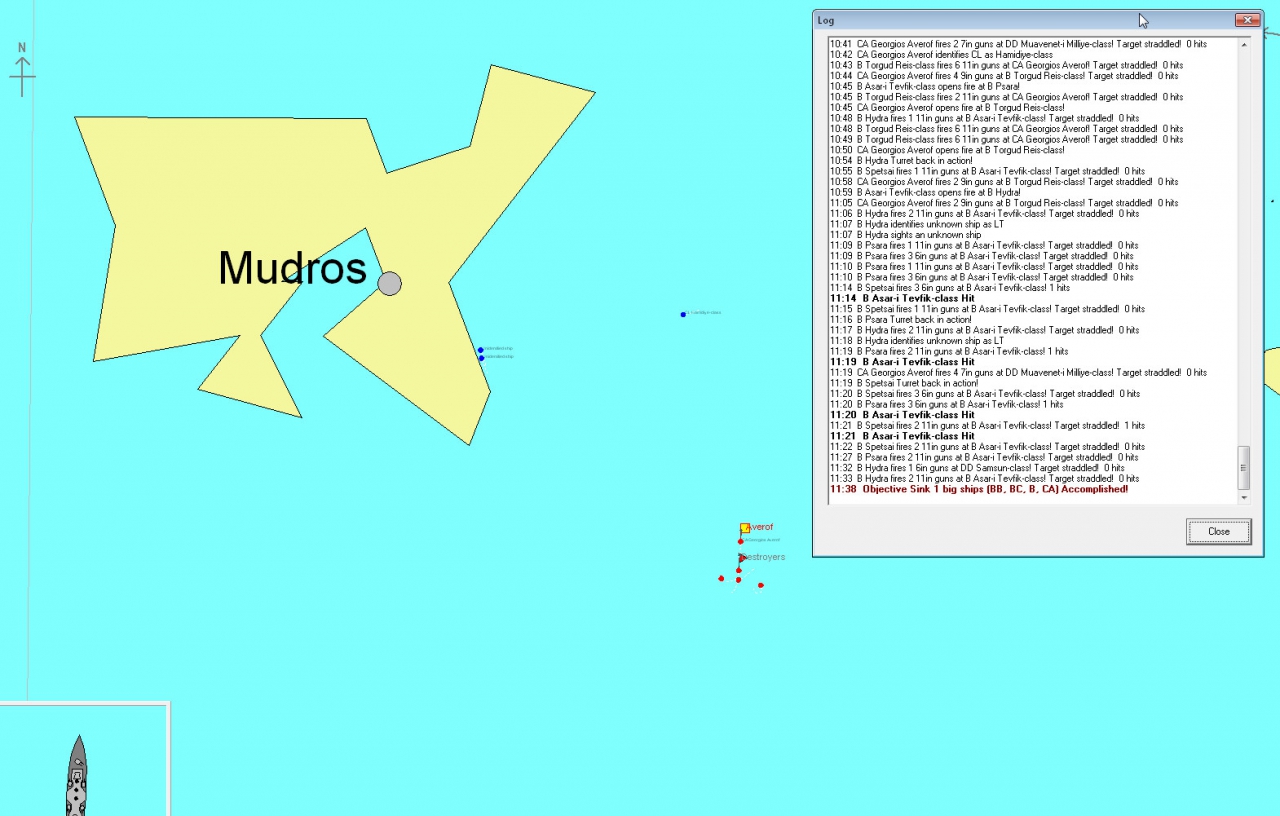
Task: Click the warship silhouette in corner panel
Action: coord(77,776)
